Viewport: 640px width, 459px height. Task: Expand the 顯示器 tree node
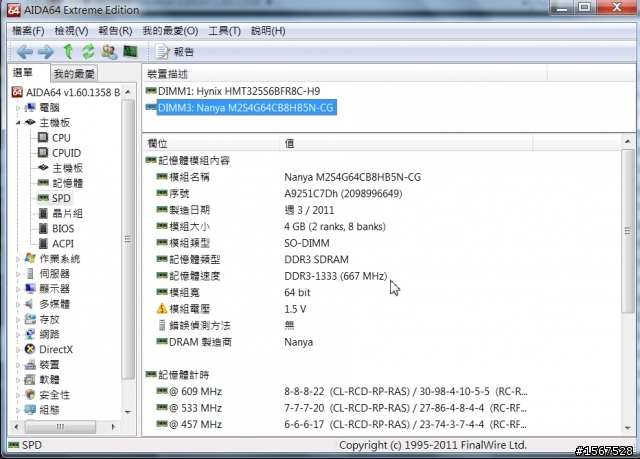click(18, 289)
